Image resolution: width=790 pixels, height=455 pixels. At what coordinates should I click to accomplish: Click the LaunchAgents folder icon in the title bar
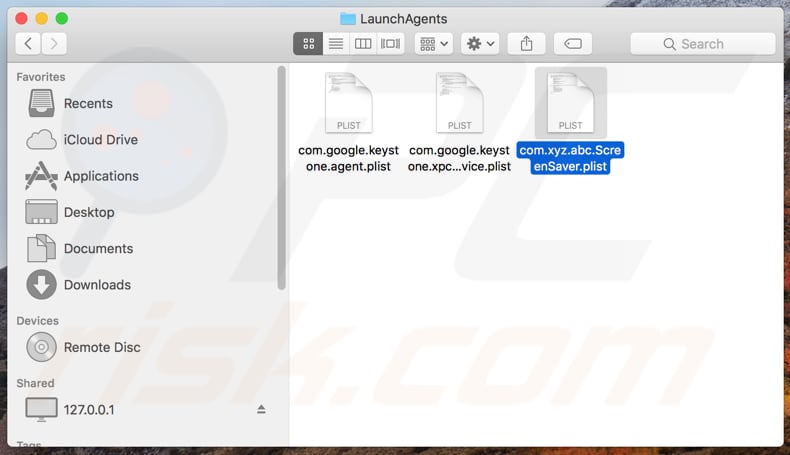348,19
